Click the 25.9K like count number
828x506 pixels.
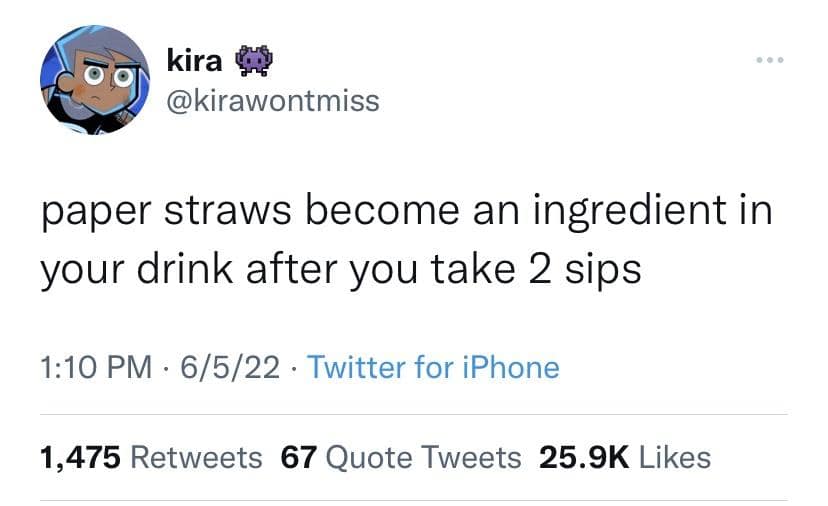[x=583, y=457]
